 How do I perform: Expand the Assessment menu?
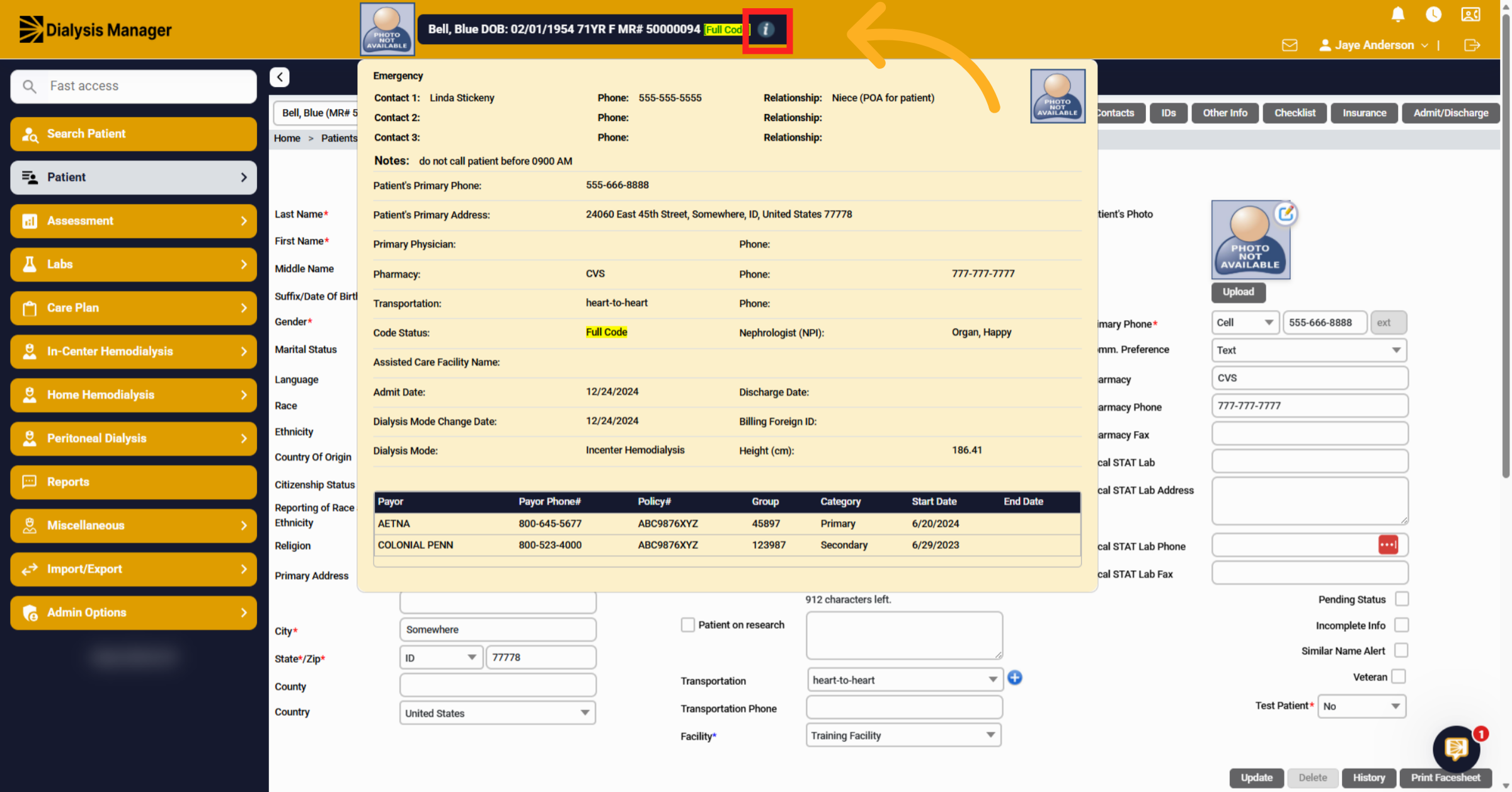[x=134, y=221]
